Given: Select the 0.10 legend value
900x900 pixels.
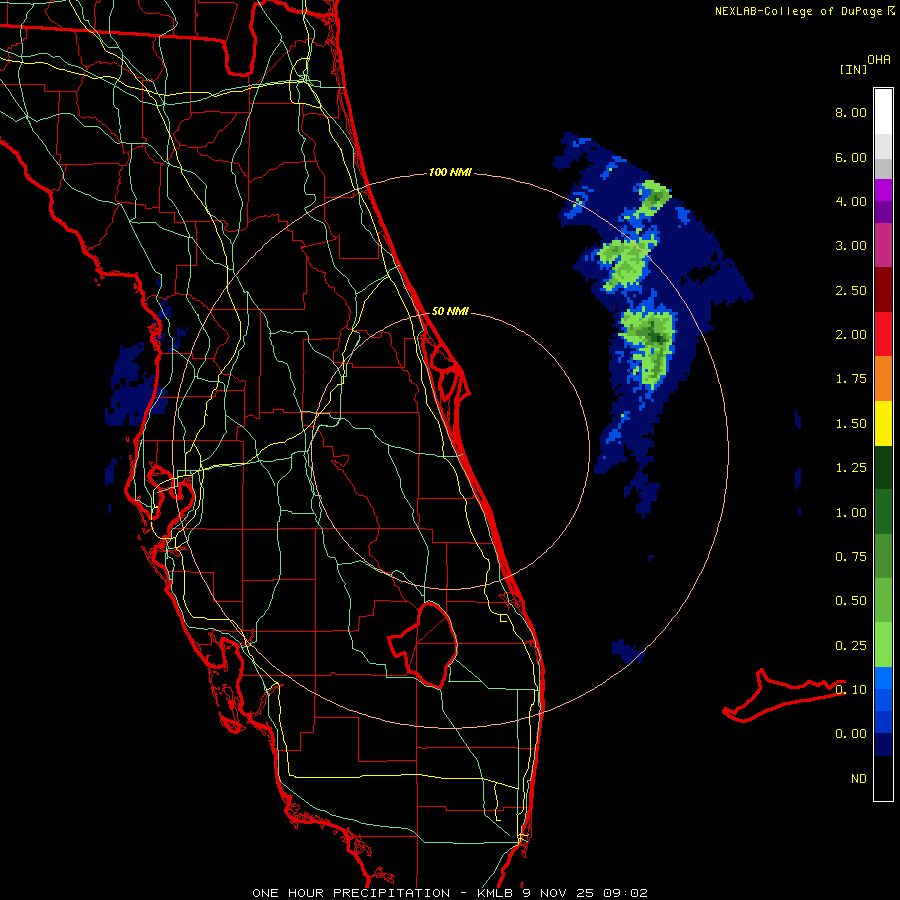Looking at the screenshot, I should click(851, 690).
